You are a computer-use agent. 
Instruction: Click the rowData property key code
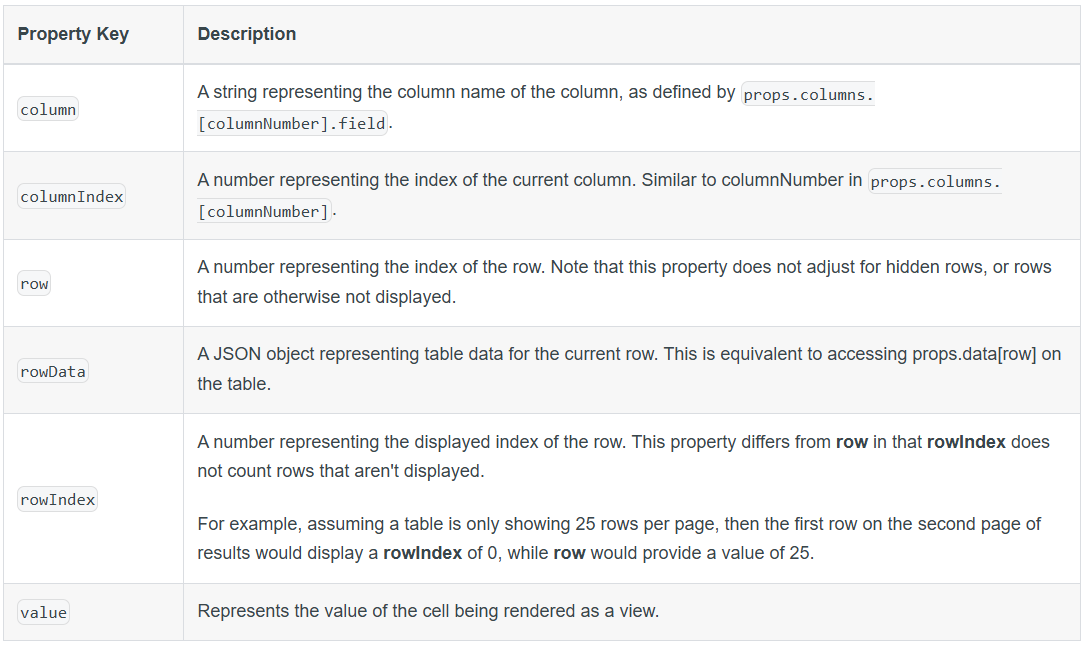(53, 371)
